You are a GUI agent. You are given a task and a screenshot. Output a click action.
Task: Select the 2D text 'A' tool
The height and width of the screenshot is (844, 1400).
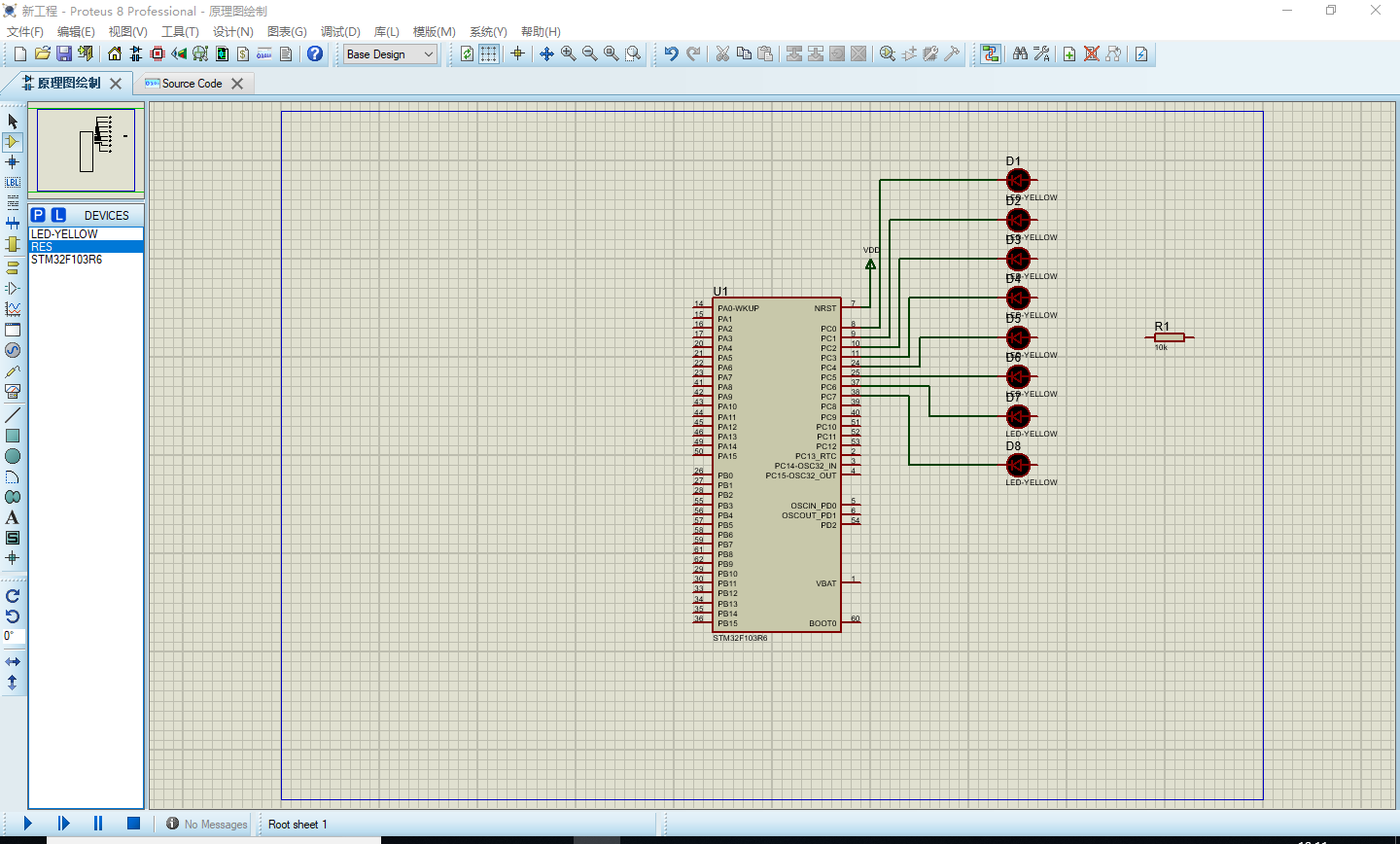pyautogui.click(x=13, y=517)
